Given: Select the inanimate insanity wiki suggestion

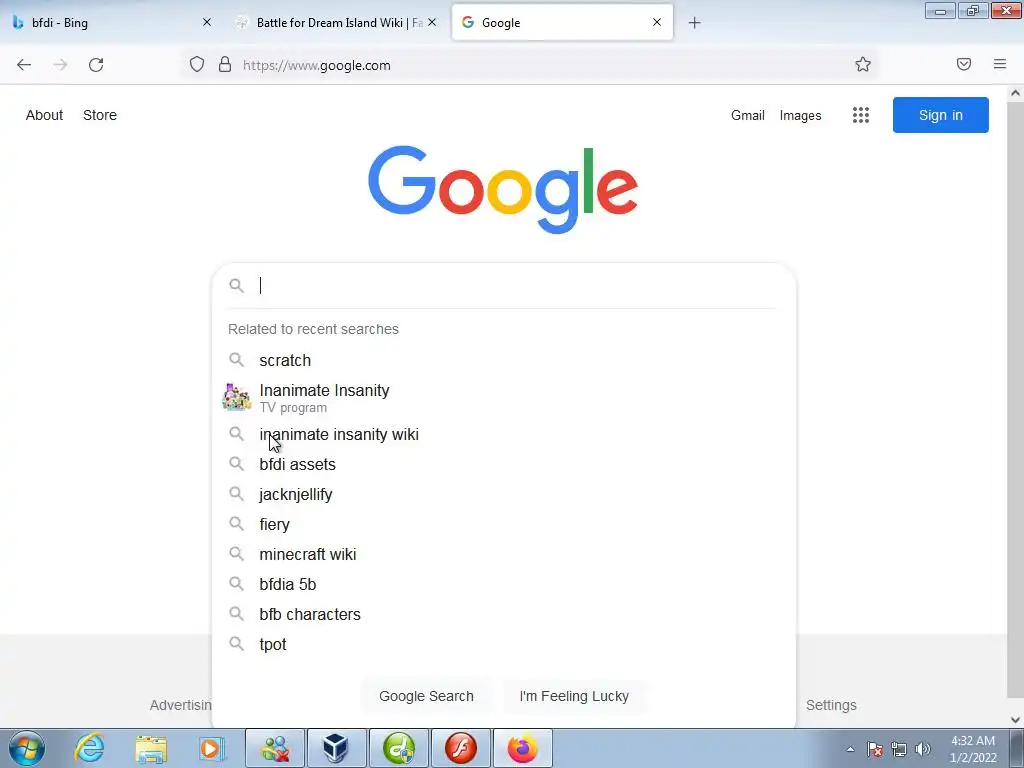Looking at the screenshot, I should [504, 434].
